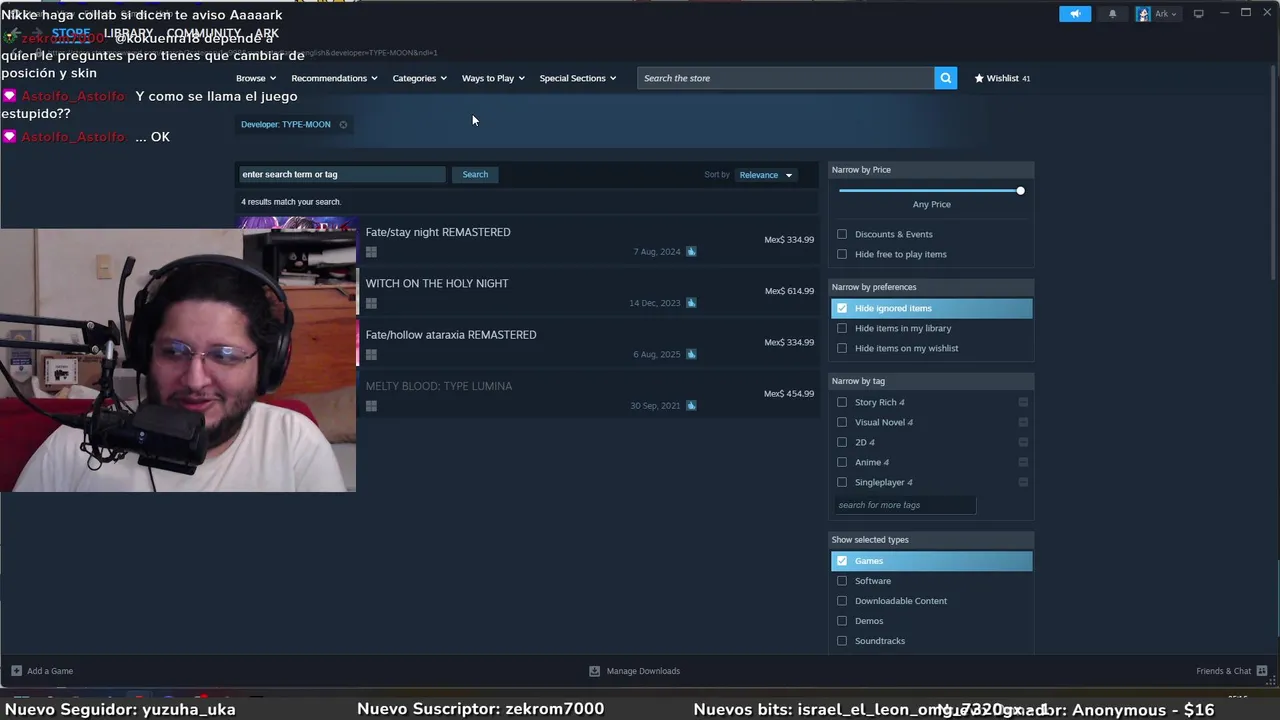Open the Special Sections dropdown
1280x720 pixels.
[x=578, y=78]
